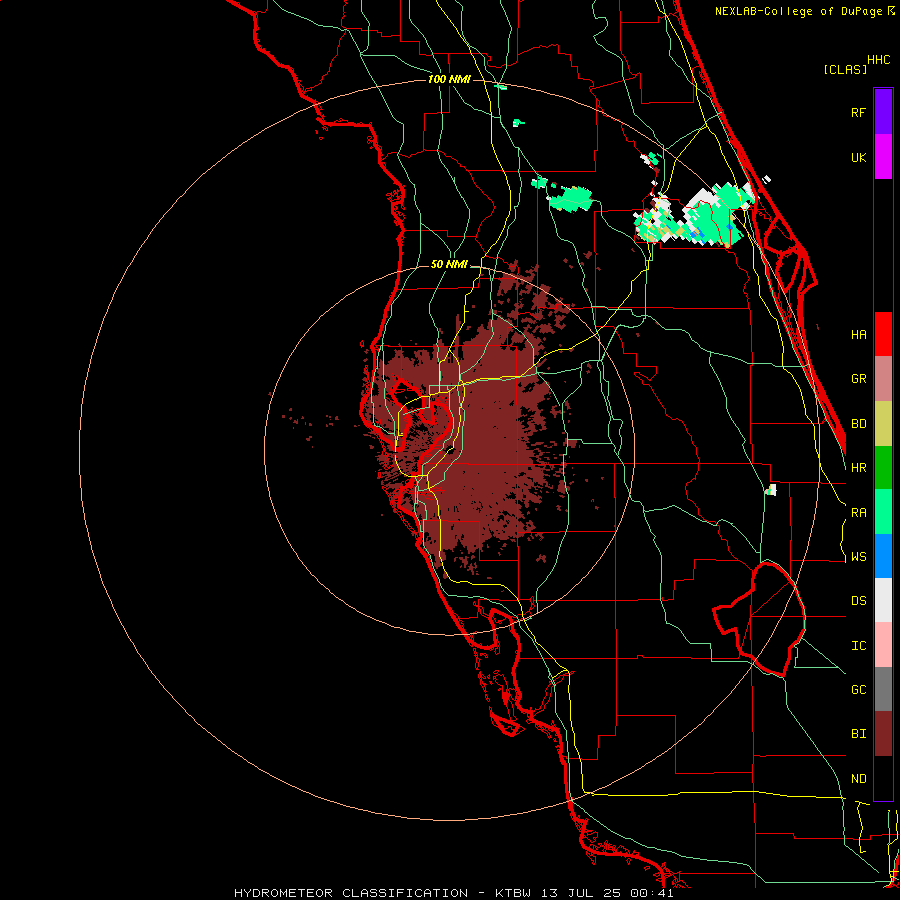
Task: Click the KTBW station identifier
Action: coord(513,893)
